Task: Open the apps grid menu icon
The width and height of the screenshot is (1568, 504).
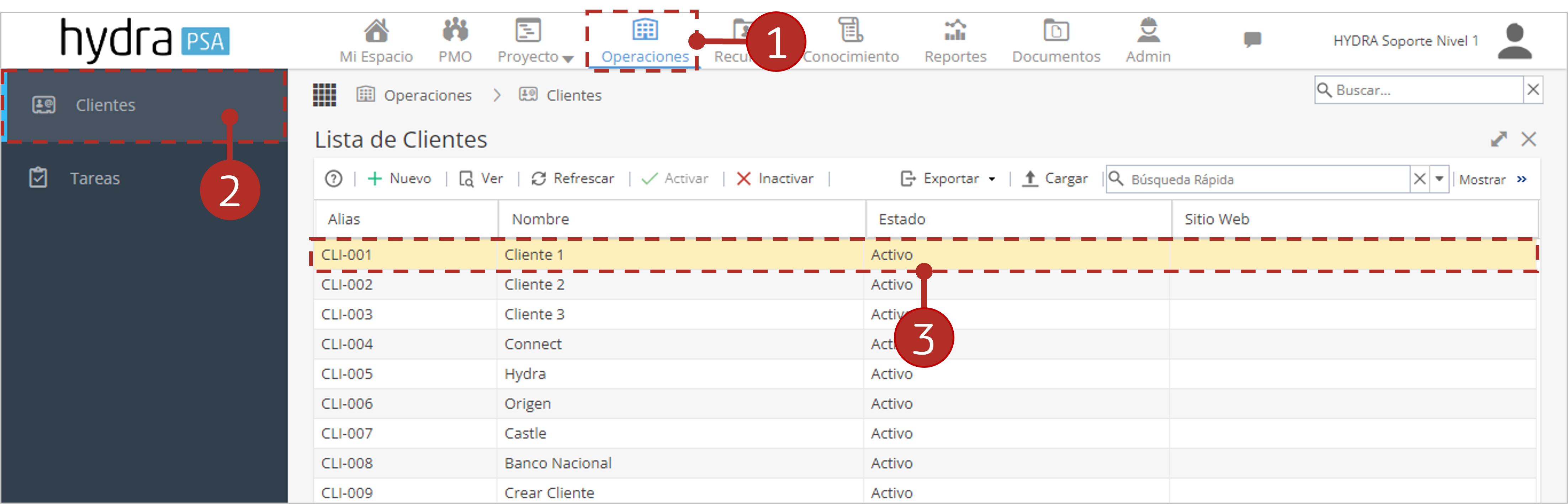Action: coord(324,95)
